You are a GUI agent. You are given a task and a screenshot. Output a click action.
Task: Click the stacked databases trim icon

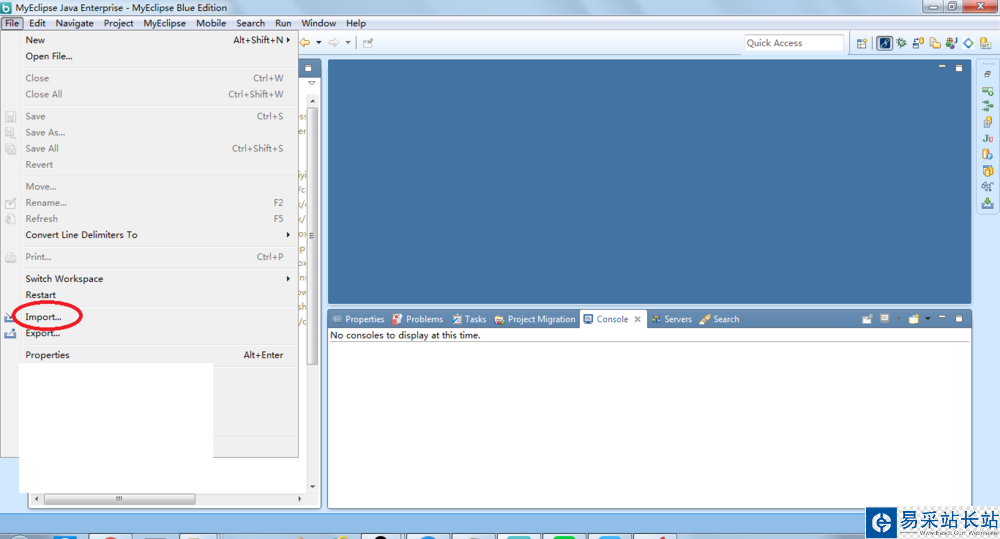(x=987, y=171)
